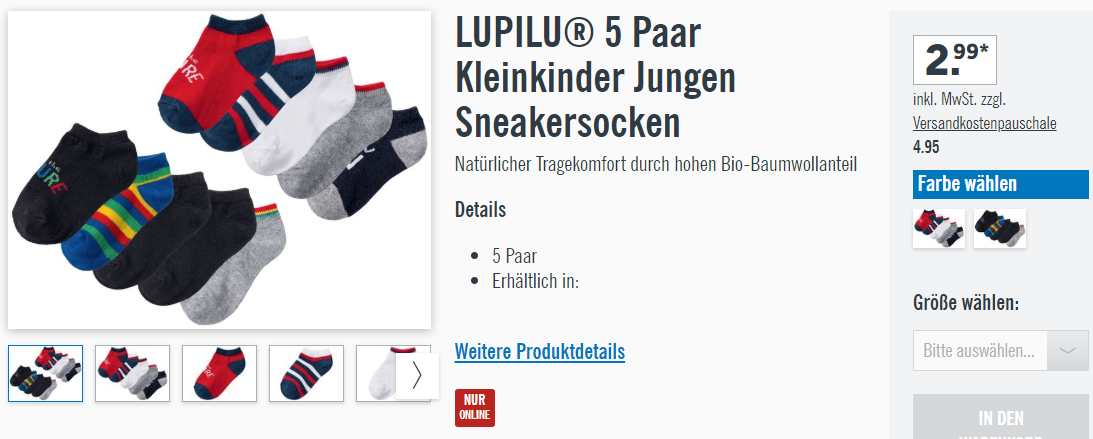Select first thumbnail showing both sock sets
The image size is (1093, 439).
(x=45, y=373)
